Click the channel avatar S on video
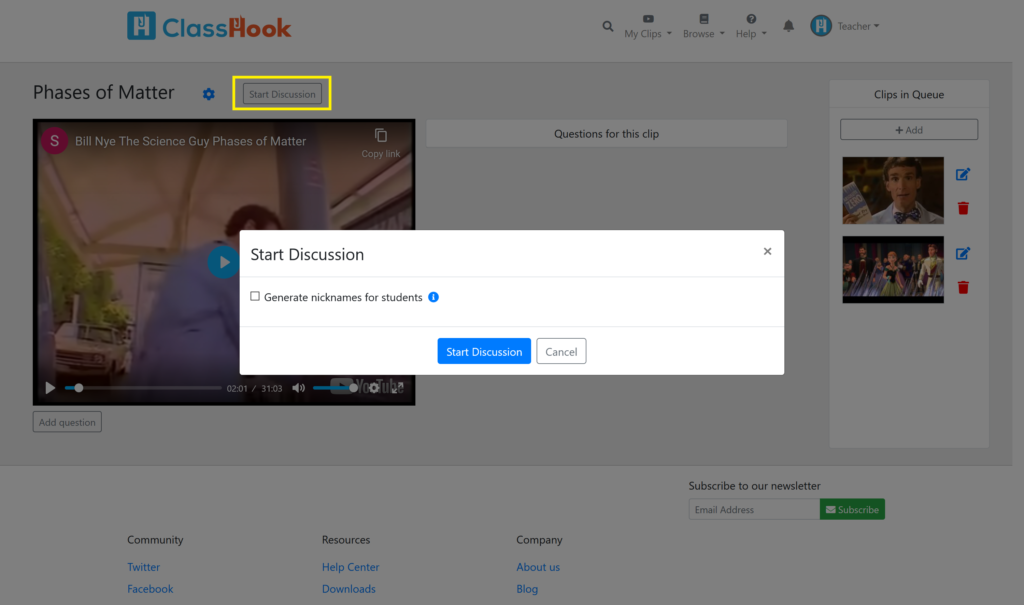 point(55,140)
